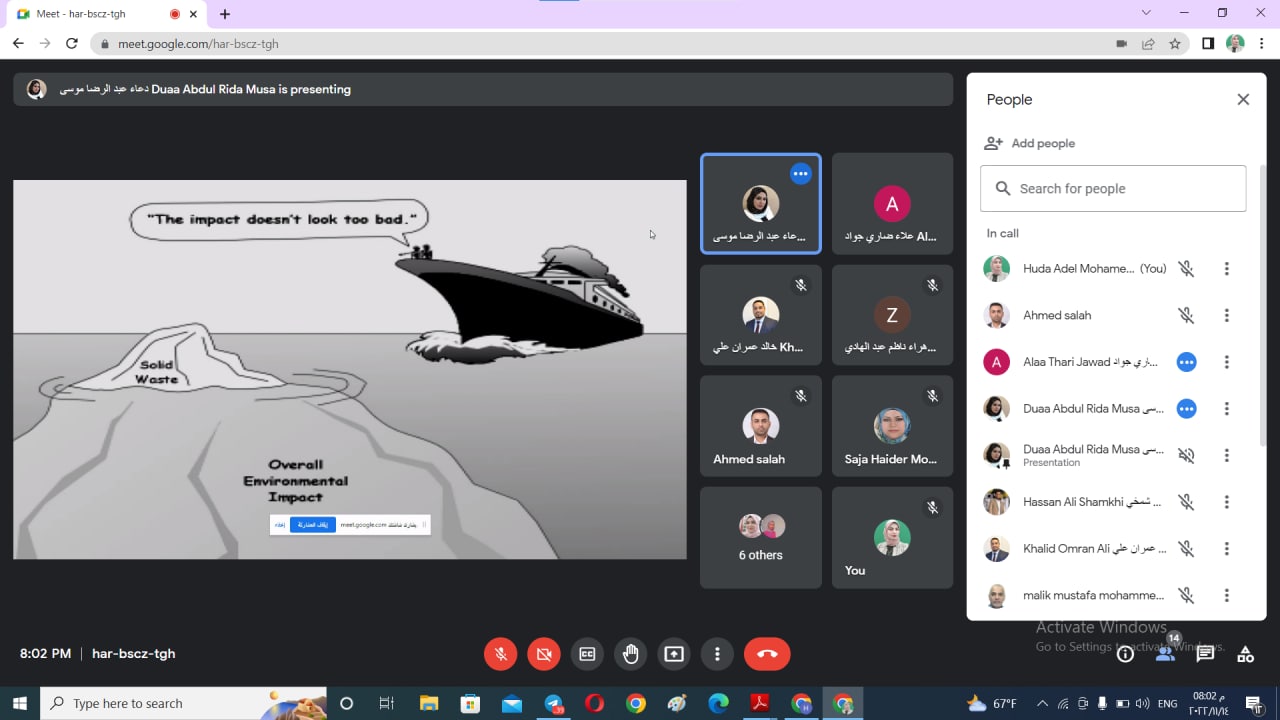The height and width of the screenshot is (720, 1280).
Task: Click the red leave call button
Action: pos(767,654)
